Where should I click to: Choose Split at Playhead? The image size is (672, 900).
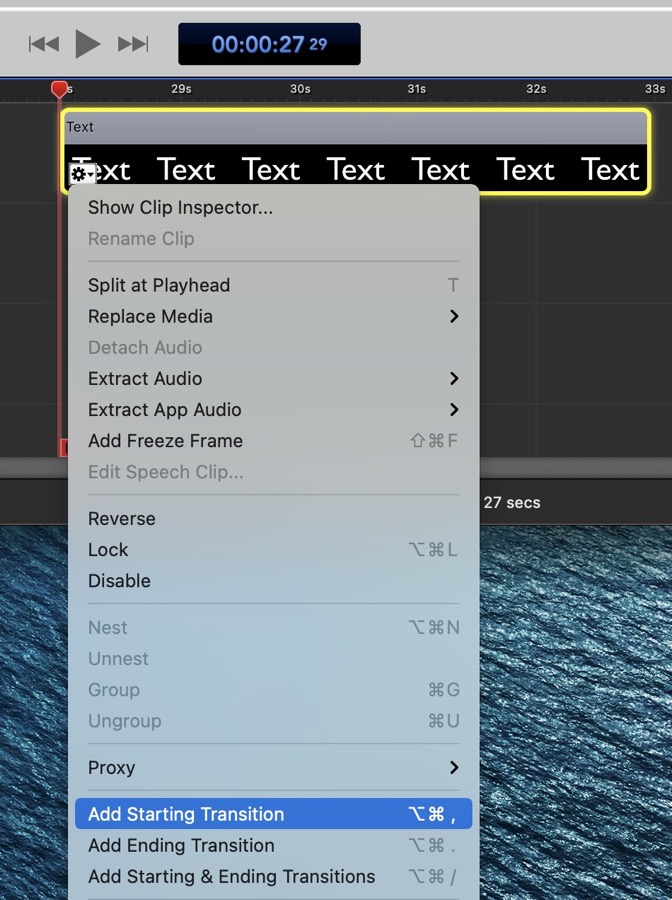click(x=159, y=286)
